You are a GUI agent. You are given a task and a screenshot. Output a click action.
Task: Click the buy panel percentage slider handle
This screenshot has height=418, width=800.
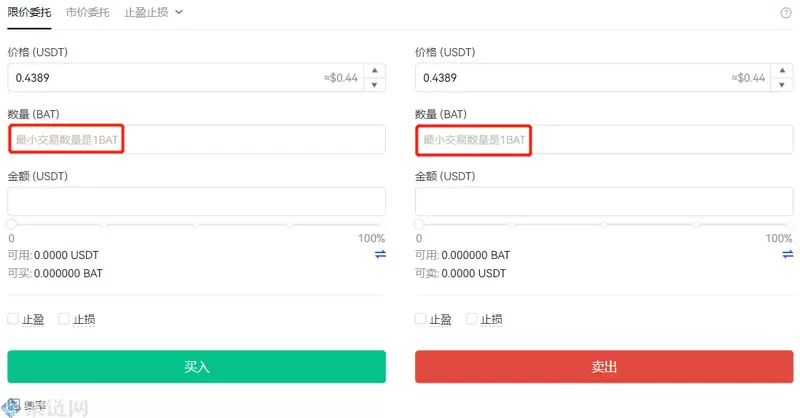(x=12, y=224)
